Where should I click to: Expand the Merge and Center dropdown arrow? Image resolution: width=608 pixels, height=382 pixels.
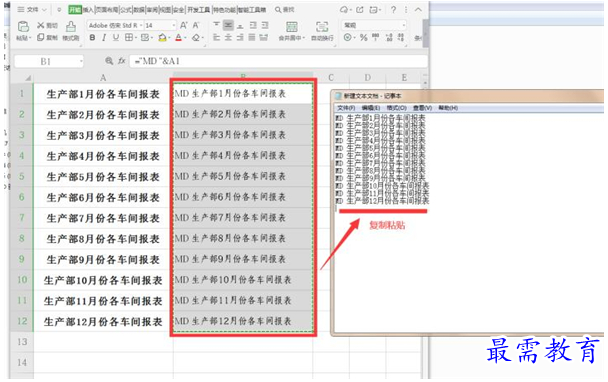click(x=304, y=38)
